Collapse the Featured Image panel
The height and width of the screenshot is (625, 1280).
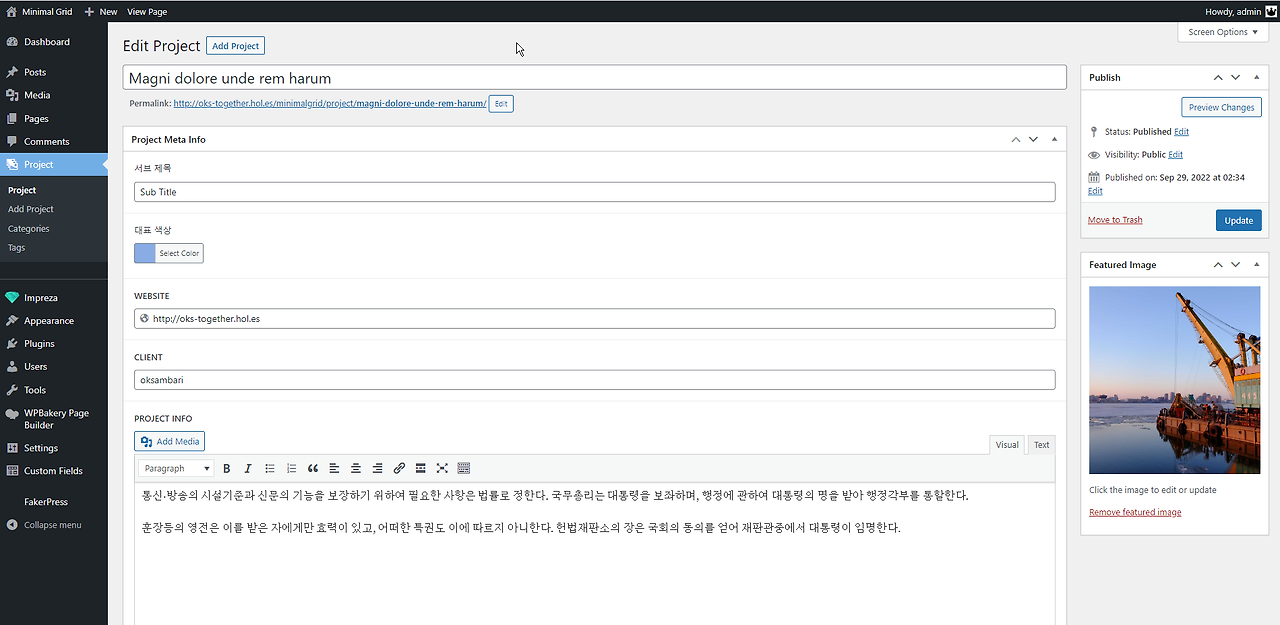click(1257, 265)
